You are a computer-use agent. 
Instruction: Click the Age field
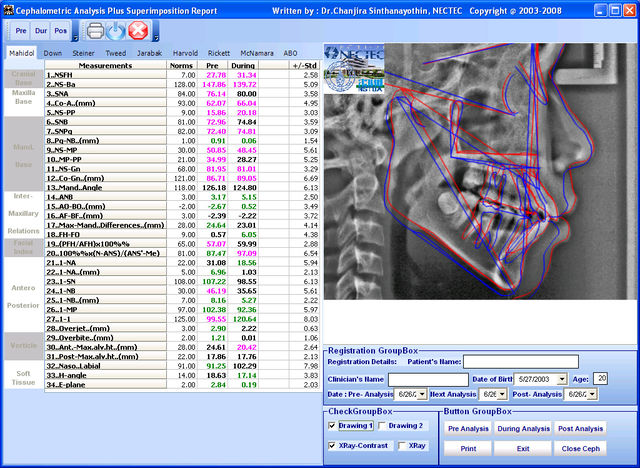(x=600, y=378)
